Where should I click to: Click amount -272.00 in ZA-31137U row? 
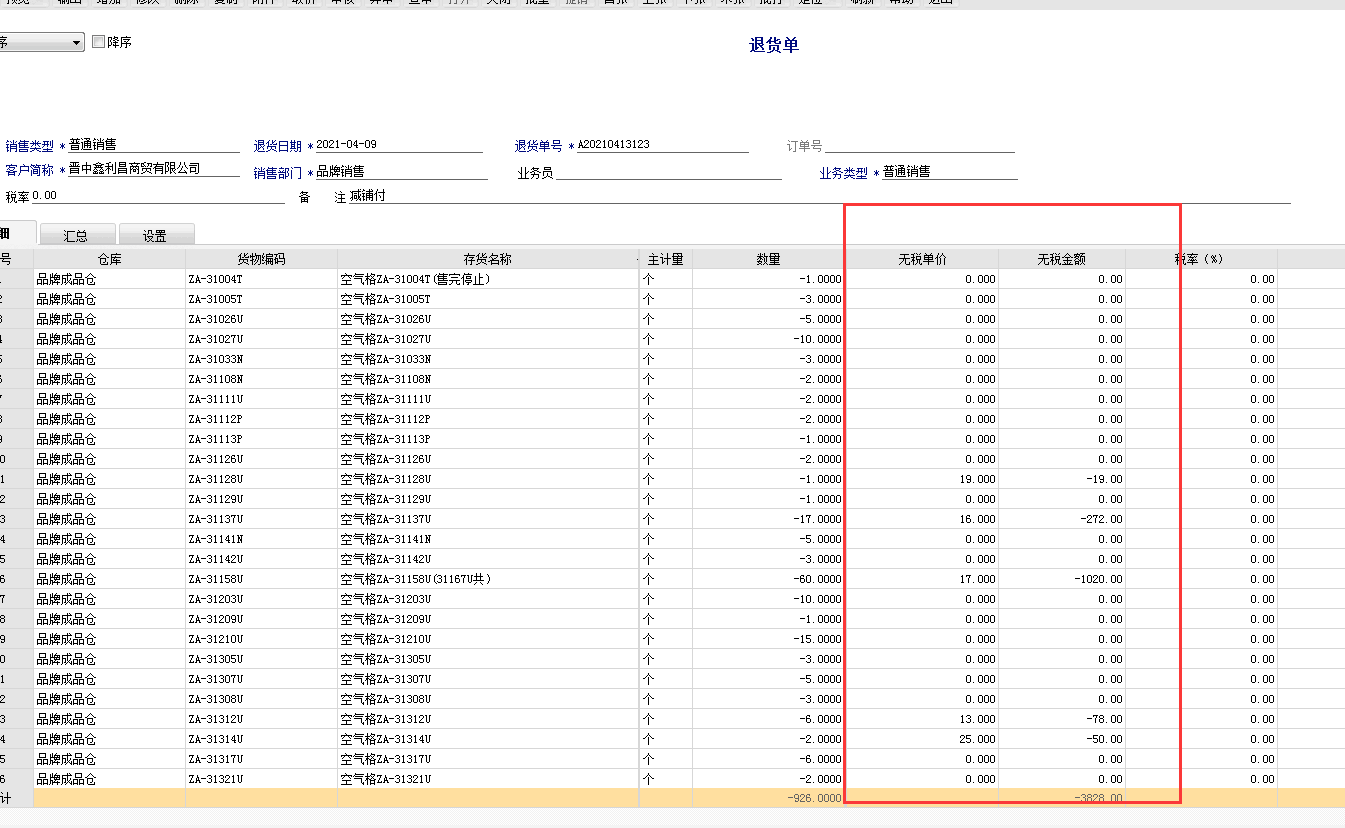[x=1062, y=519]
